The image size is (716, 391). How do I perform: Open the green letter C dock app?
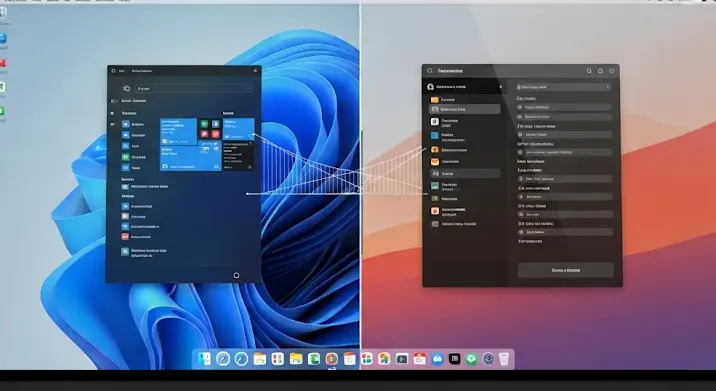[x=313, y=359]
